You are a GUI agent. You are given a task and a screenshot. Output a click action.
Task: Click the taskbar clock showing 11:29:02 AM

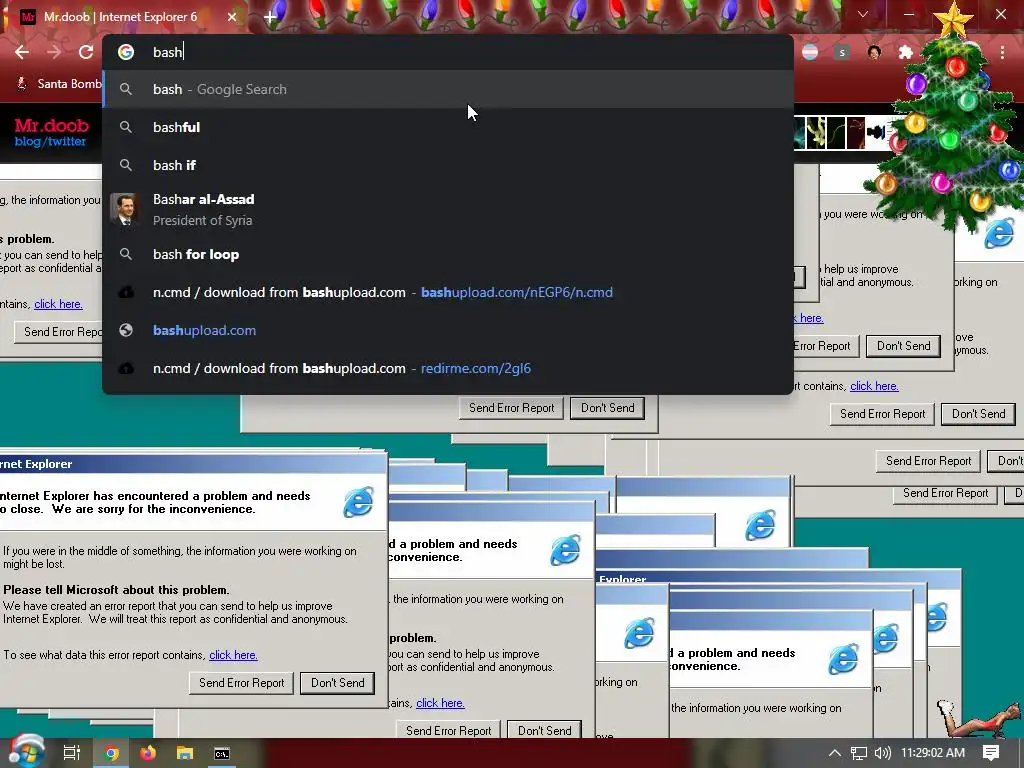tap(933, 753)
